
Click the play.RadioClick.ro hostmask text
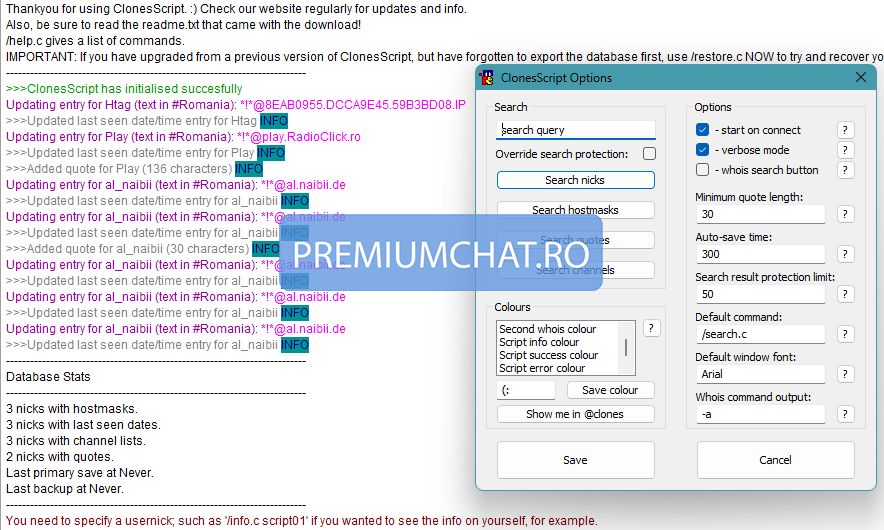pyautogui.click(x=299, y=137)
